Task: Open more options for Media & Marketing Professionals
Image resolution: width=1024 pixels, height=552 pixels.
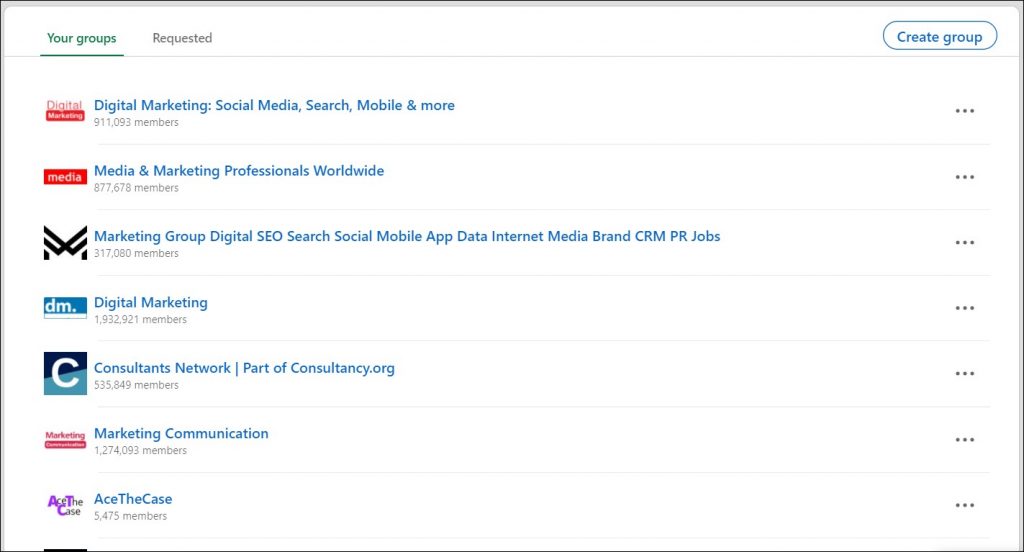Action: click(x=964, y=177)
